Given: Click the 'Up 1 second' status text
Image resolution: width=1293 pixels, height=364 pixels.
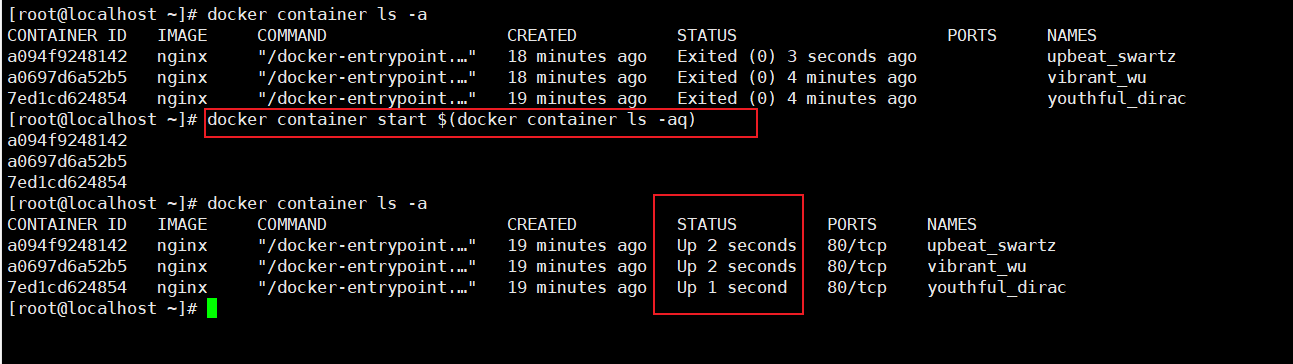Looking at the screenshot, I should 732,288.
